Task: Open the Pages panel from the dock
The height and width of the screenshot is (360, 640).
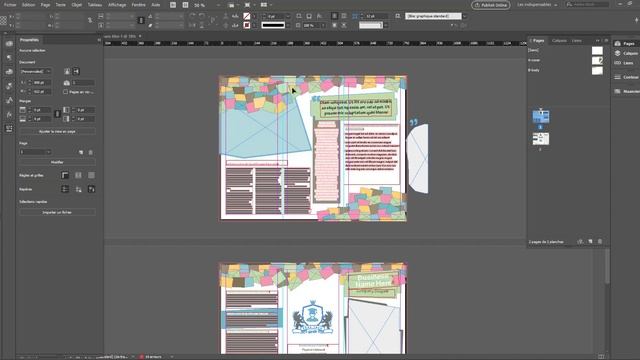Action: (x=625, y=43)
